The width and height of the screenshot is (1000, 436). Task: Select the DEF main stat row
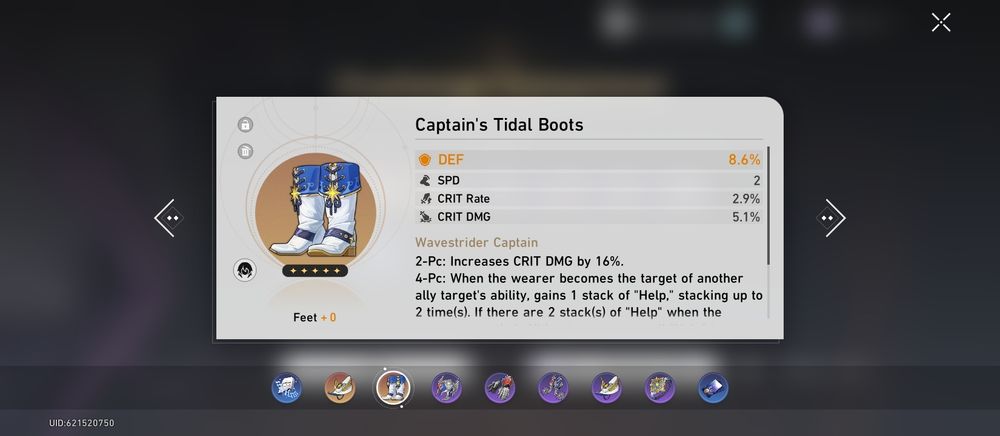point(589,160)
